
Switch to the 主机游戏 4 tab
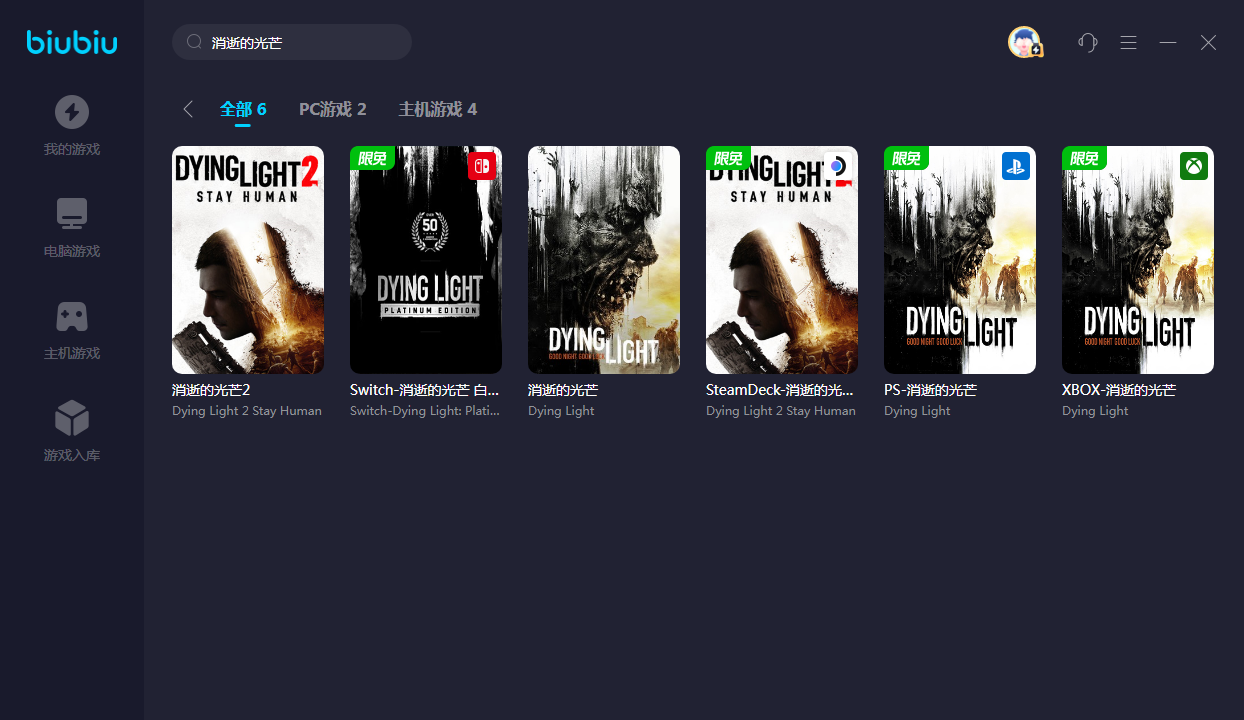point(437,109)
